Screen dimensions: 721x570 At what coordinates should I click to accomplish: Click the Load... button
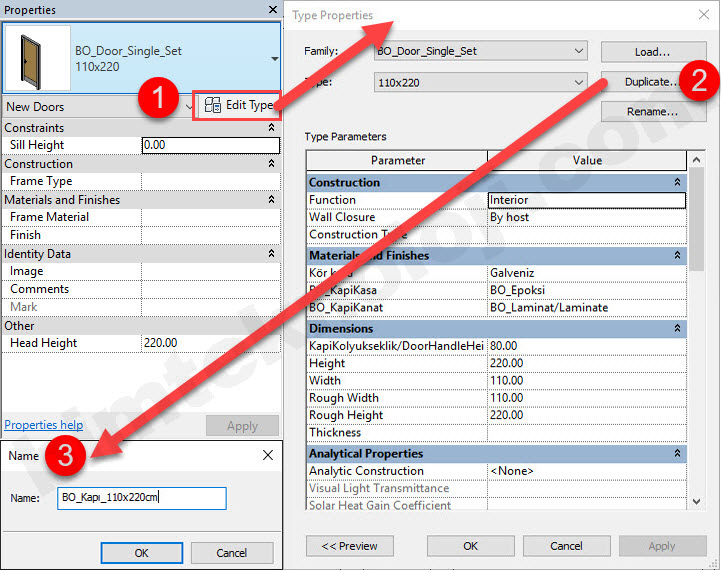coord(652,51)
